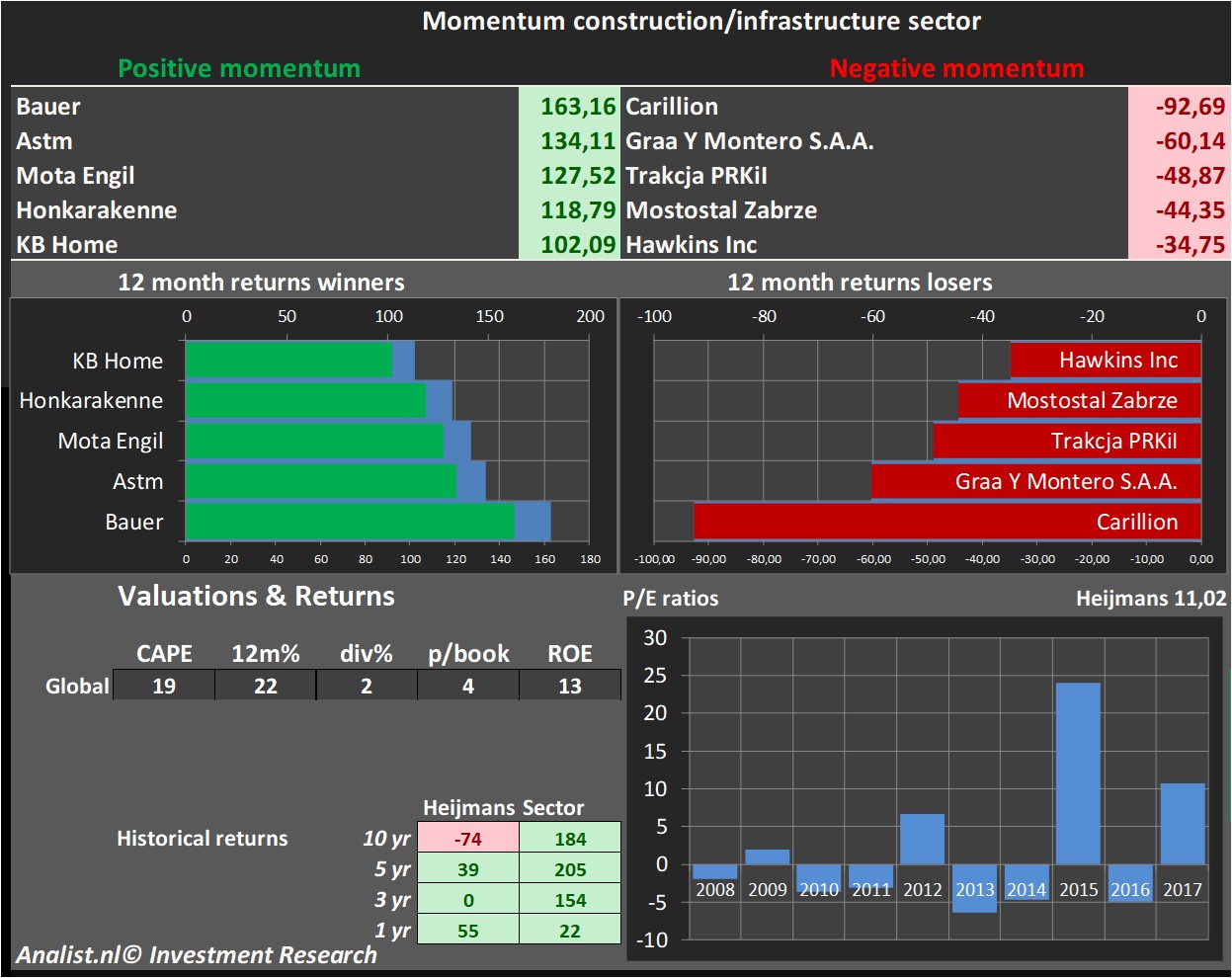The image size is (1232, 978).
Task: Click the "Momentum construction/infrastructure sector" title
Action: click(701, 22)
